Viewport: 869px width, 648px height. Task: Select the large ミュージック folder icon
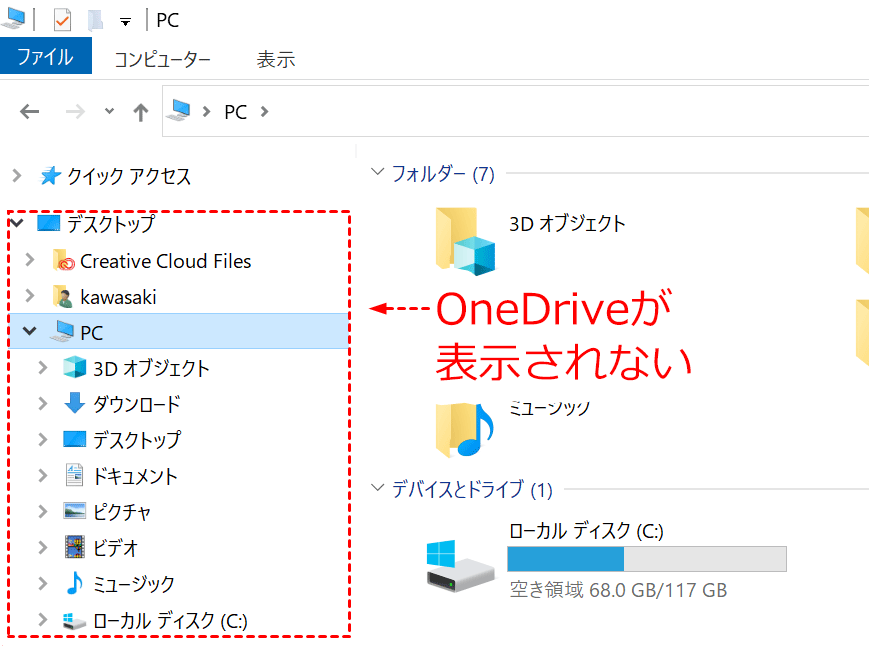465,429
